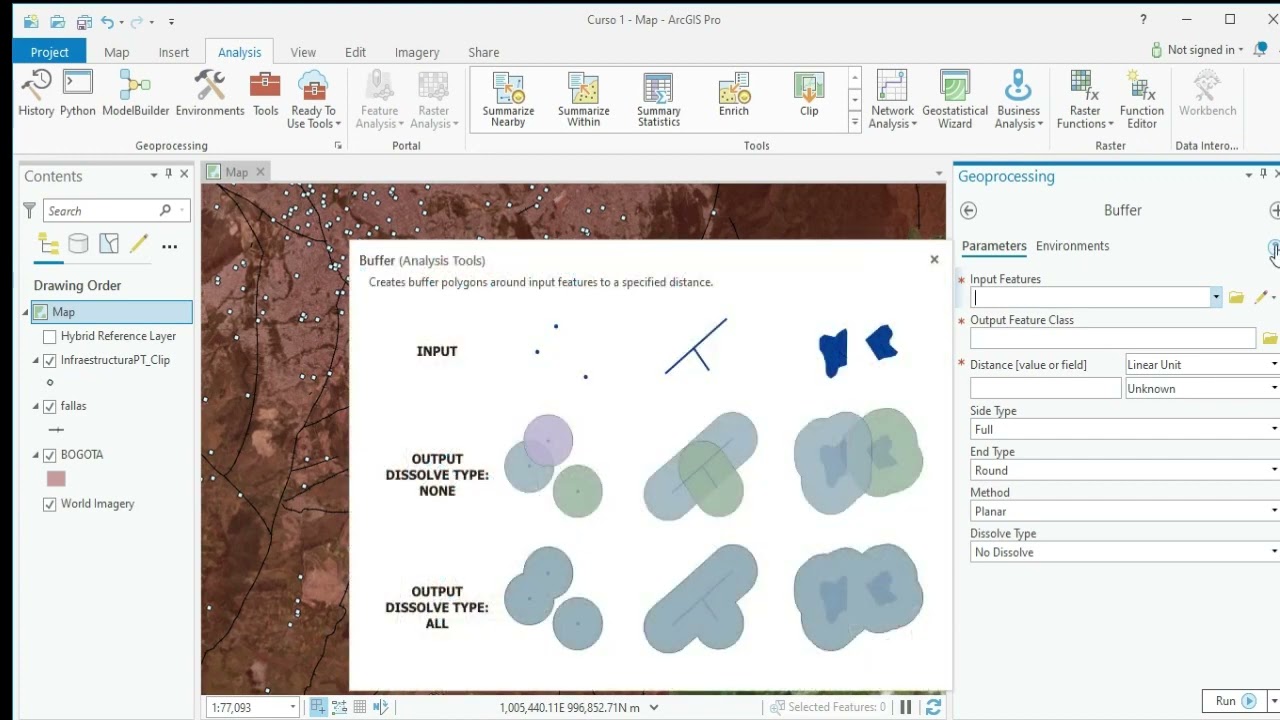
Task: Launch Geostatistical Wizard
Action: tap(955, 100)
